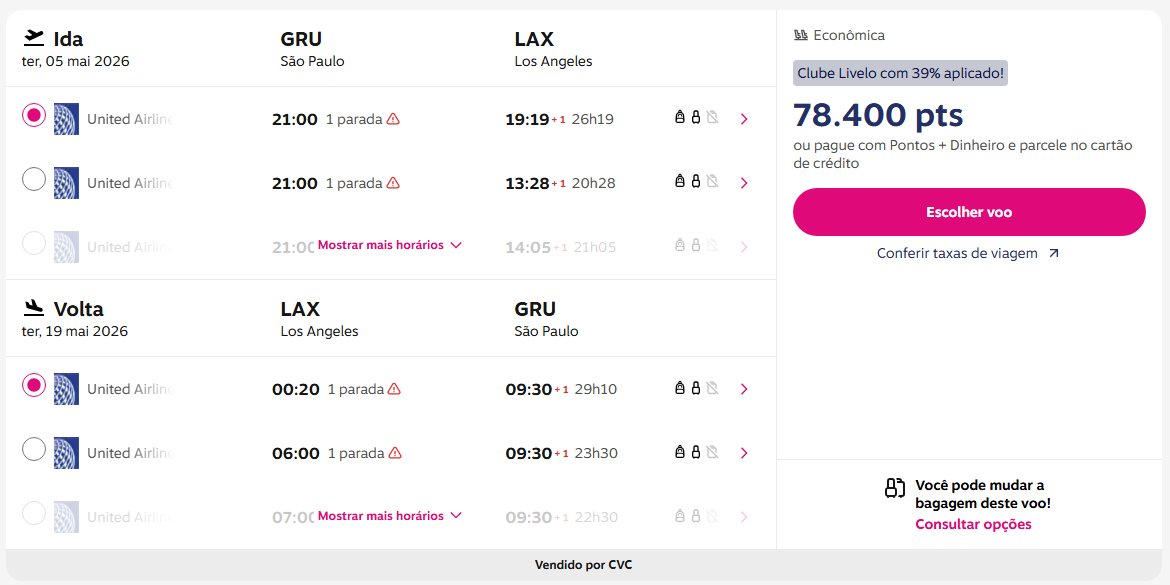The width and height of the screenshot is (1170, 585).
Task: Open details chevron for the 29h10 return flight
Action: pyautogui.click(x=743, y=389)
